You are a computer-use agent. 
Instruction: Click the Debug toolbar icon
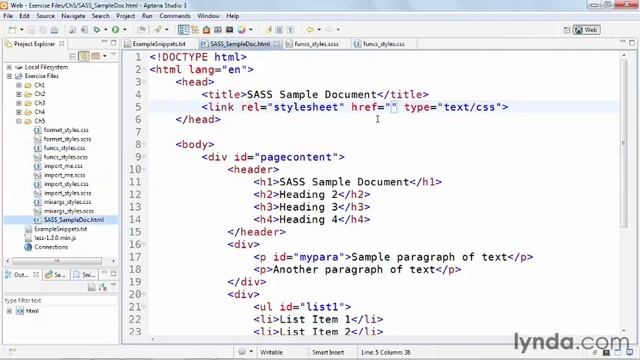(x=97, y=30)
